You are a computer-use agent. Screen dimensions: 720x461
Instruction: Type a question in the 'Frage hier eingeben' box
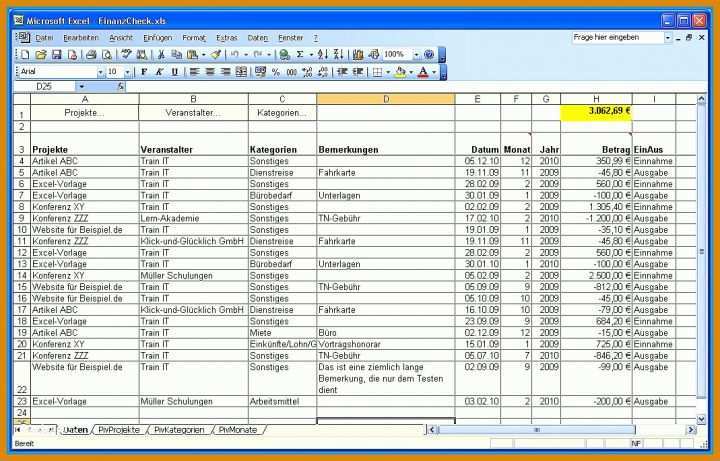pyautogui.click(x=618, y=38)
